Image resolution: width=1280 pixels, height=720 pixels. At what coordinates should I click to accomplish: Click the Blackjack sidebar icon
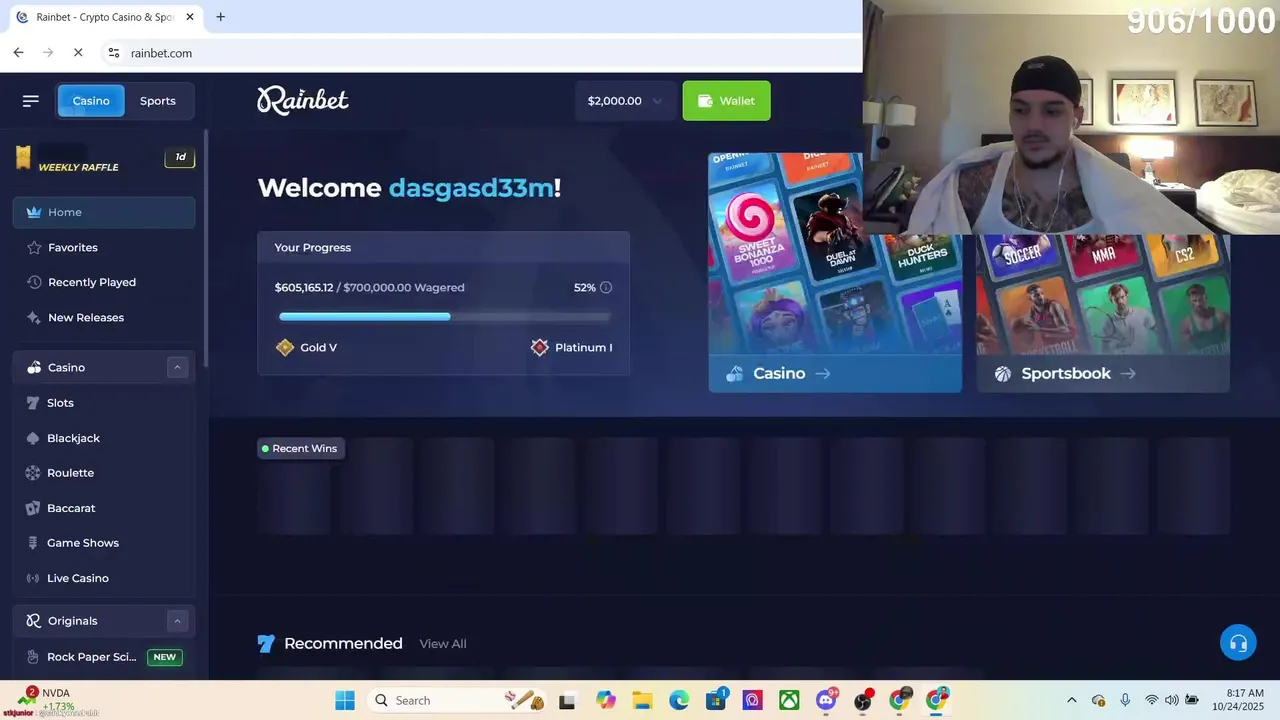(x=33, y=438)
